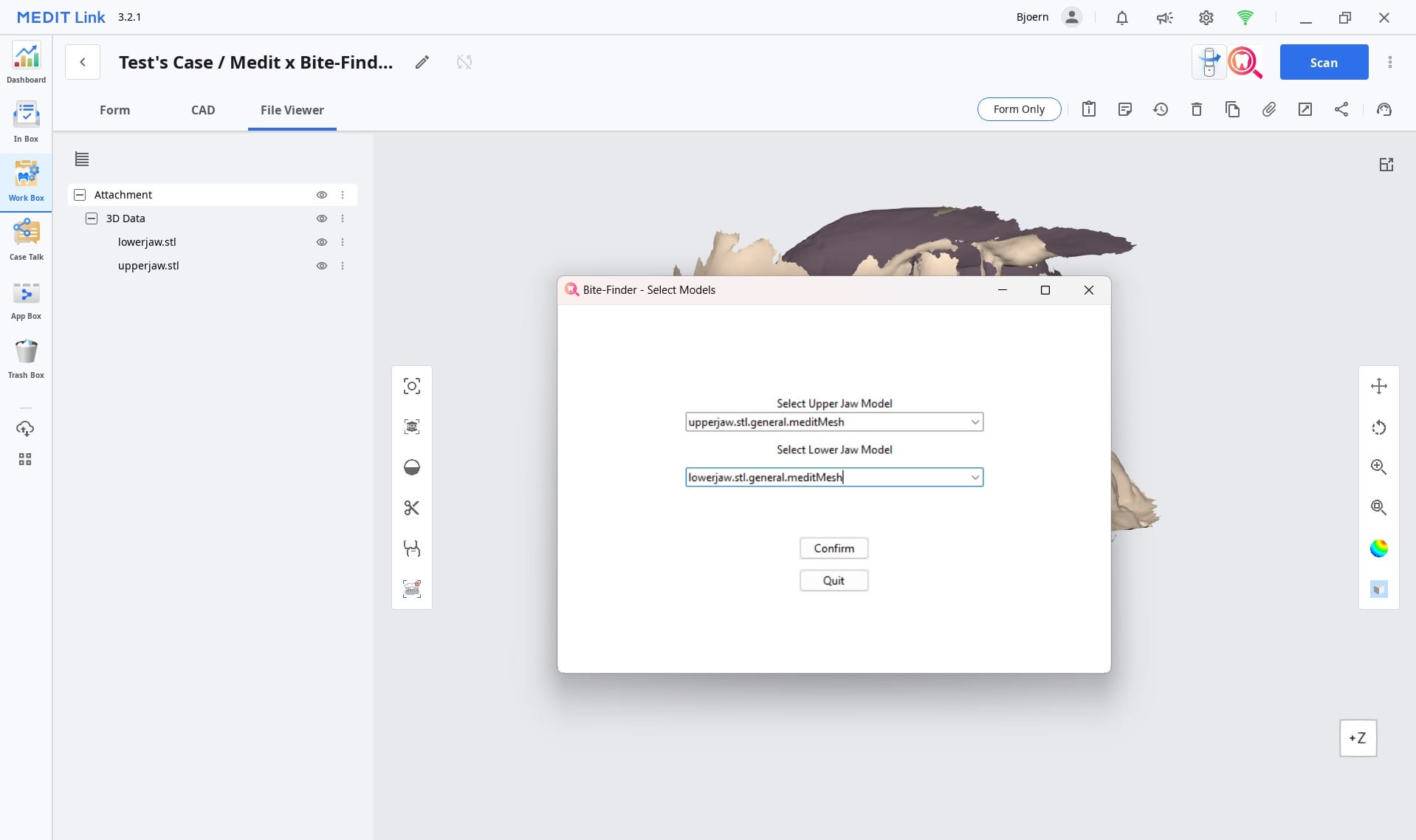Open Trash Box in sidebar
This screenshot has width=1416, height=840.
click(26, 359)
